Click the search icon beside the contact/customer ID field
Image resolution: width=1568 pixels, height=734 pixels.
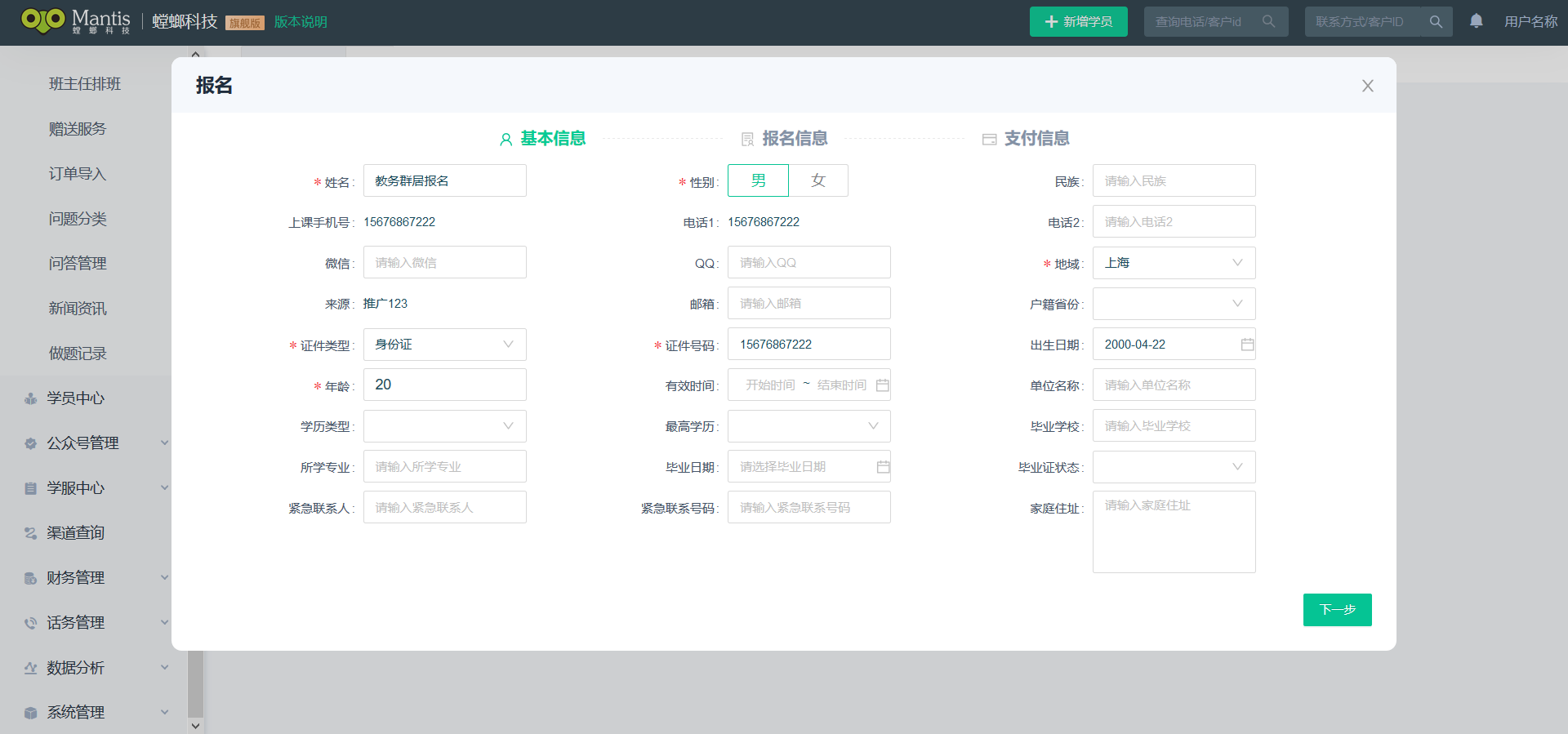tap(1436, 21)
